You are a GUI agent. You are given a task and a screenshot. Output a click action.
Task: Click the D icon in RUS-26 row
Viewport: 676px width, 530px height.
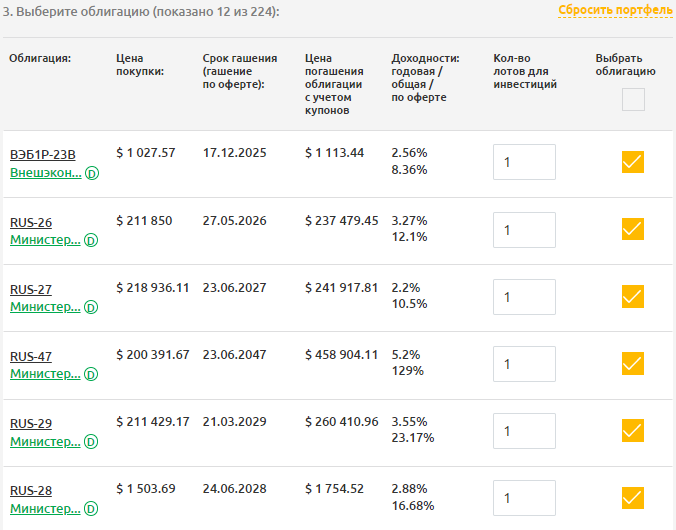click(x=91, y=240)
